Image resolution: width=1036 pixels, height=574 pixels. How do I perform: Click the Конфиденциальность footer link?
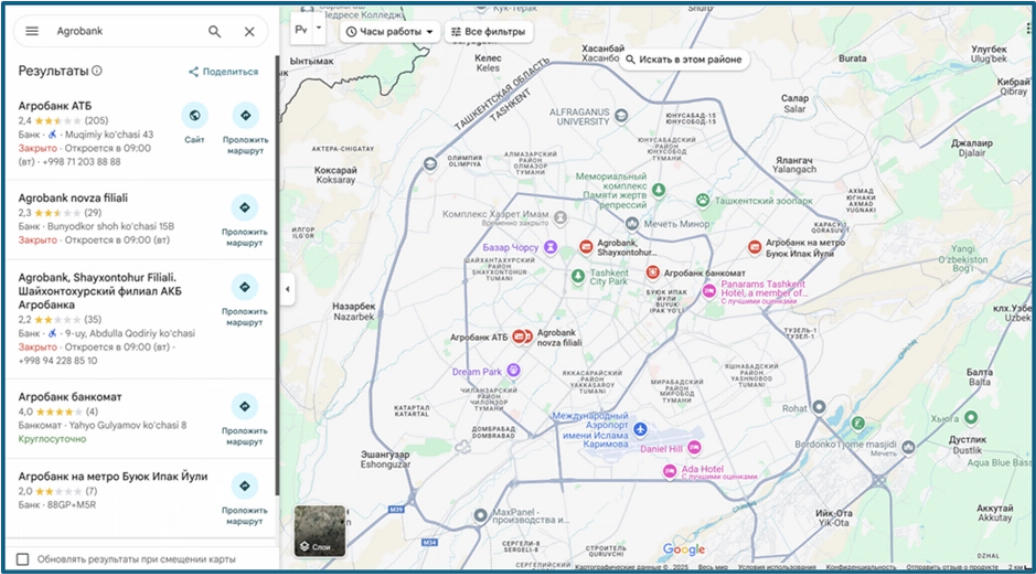coord(861,567)
